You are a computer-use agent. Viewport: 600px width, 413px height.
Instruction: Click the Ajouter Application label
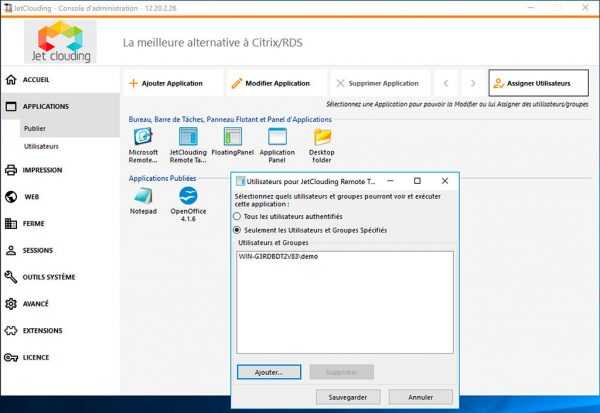[x=172, y=83]
